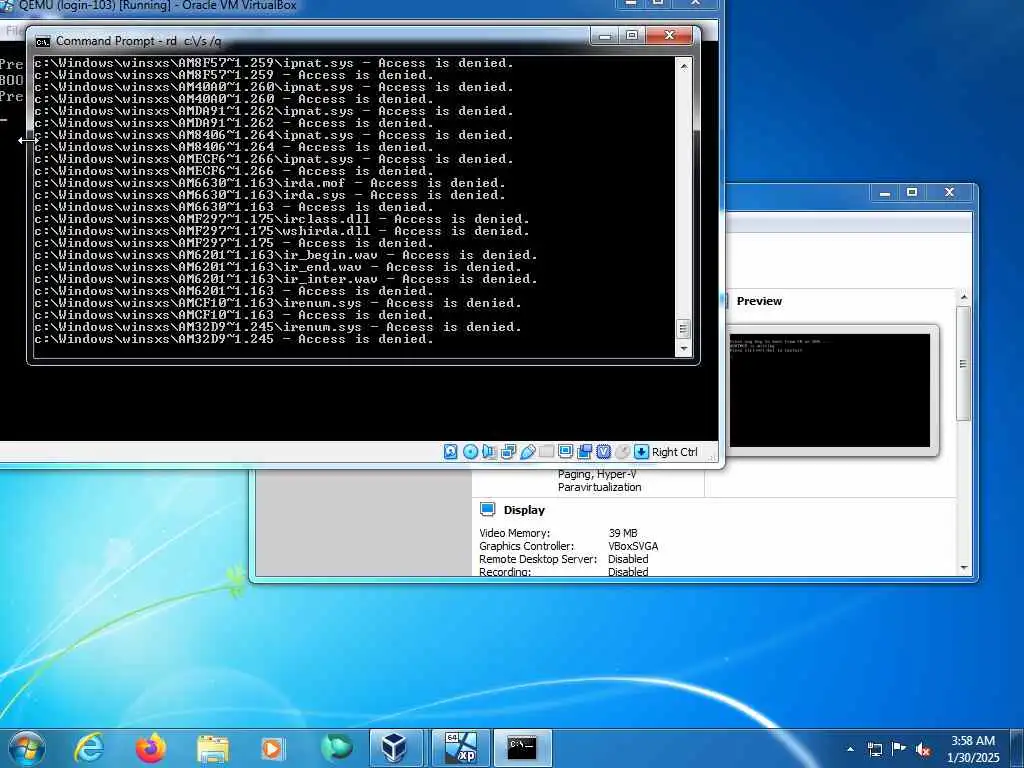Screen dimensions: 1024x768
Task: Click the ir_inter.wav access denied line
Action: (286, 279)
